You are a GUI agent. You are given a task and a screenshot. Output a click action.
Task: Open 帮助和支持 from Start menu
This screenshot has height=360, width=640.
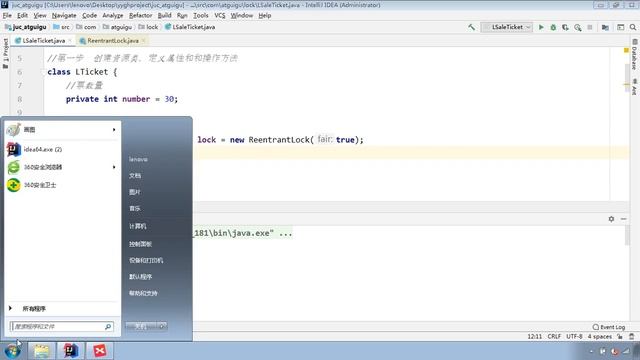(143, 293)
